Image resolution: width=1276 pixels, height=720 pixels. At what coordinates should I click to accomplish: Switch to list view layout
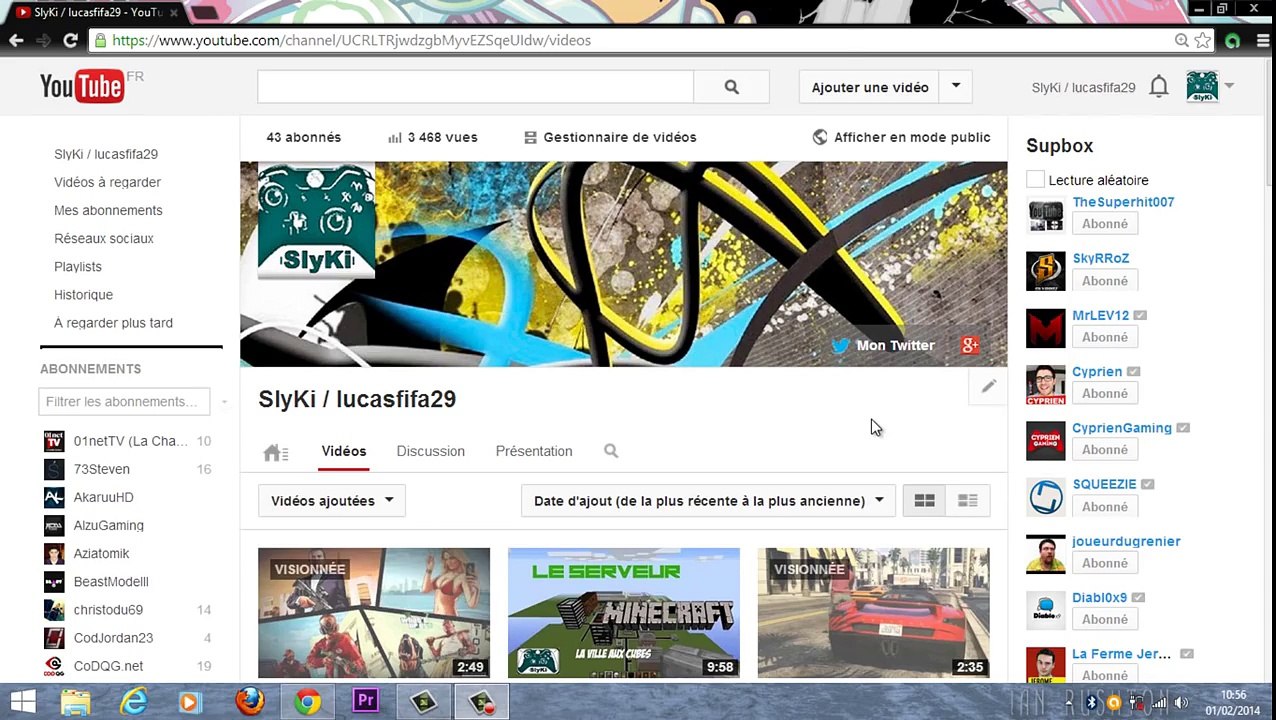click(967, 501)
